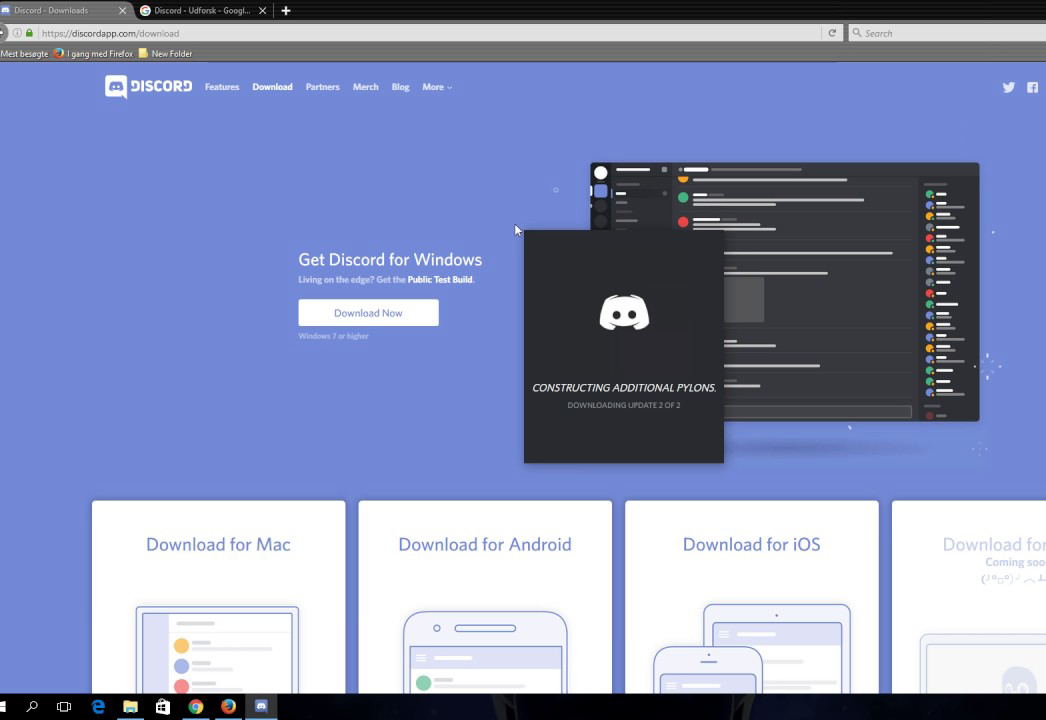
Task: Open the Blog link in the header
Action: pyautogui.click(x=400, y=87)
